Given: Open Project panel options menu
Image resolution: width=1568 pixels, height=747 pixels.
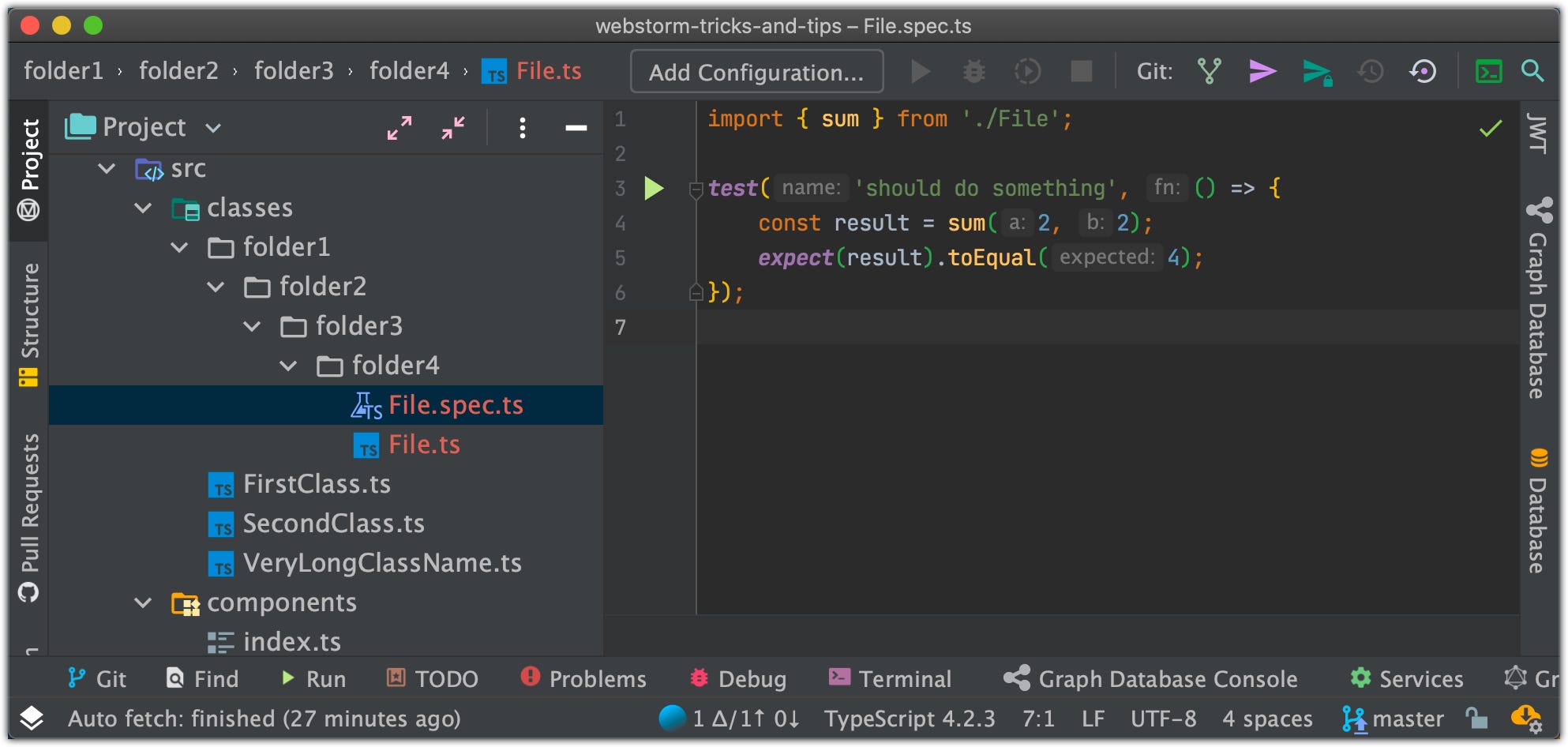Looking at the screenshot, I should (522, 128).
